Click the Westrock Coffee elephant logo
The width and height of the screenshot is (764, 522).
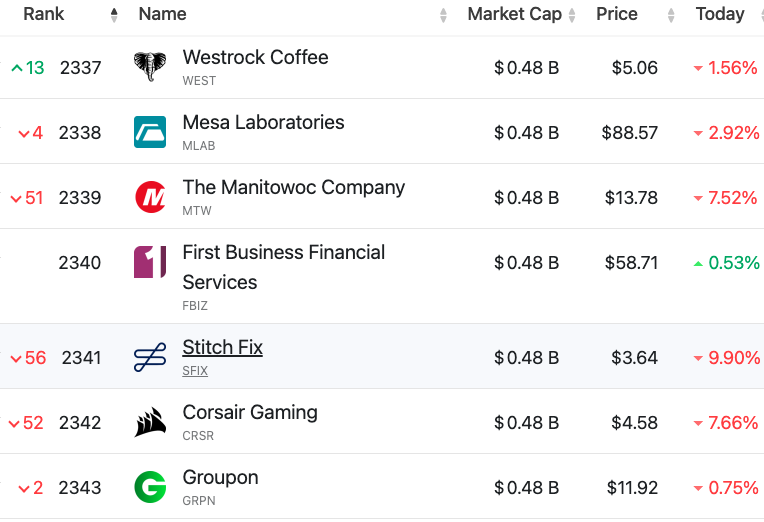point(150,67)
